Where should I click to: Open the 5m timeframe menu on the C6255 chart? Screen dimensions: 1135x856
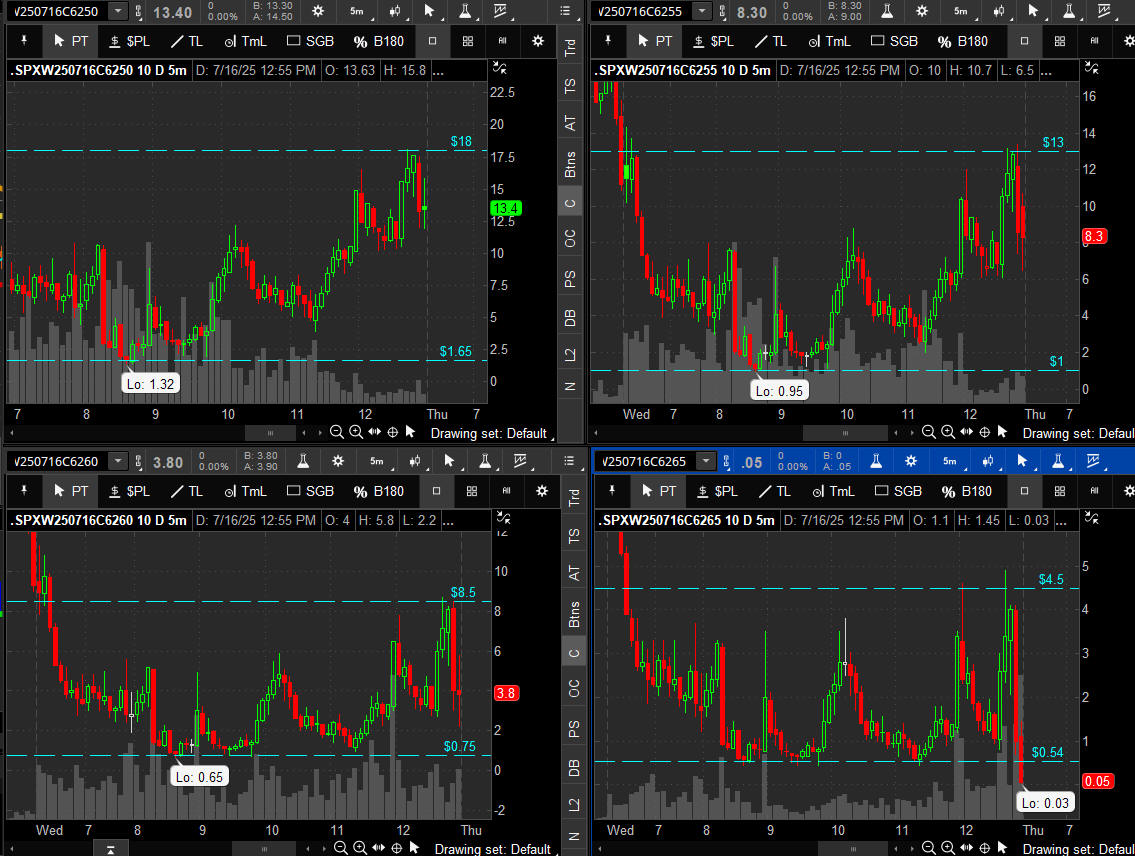[960, 11]
